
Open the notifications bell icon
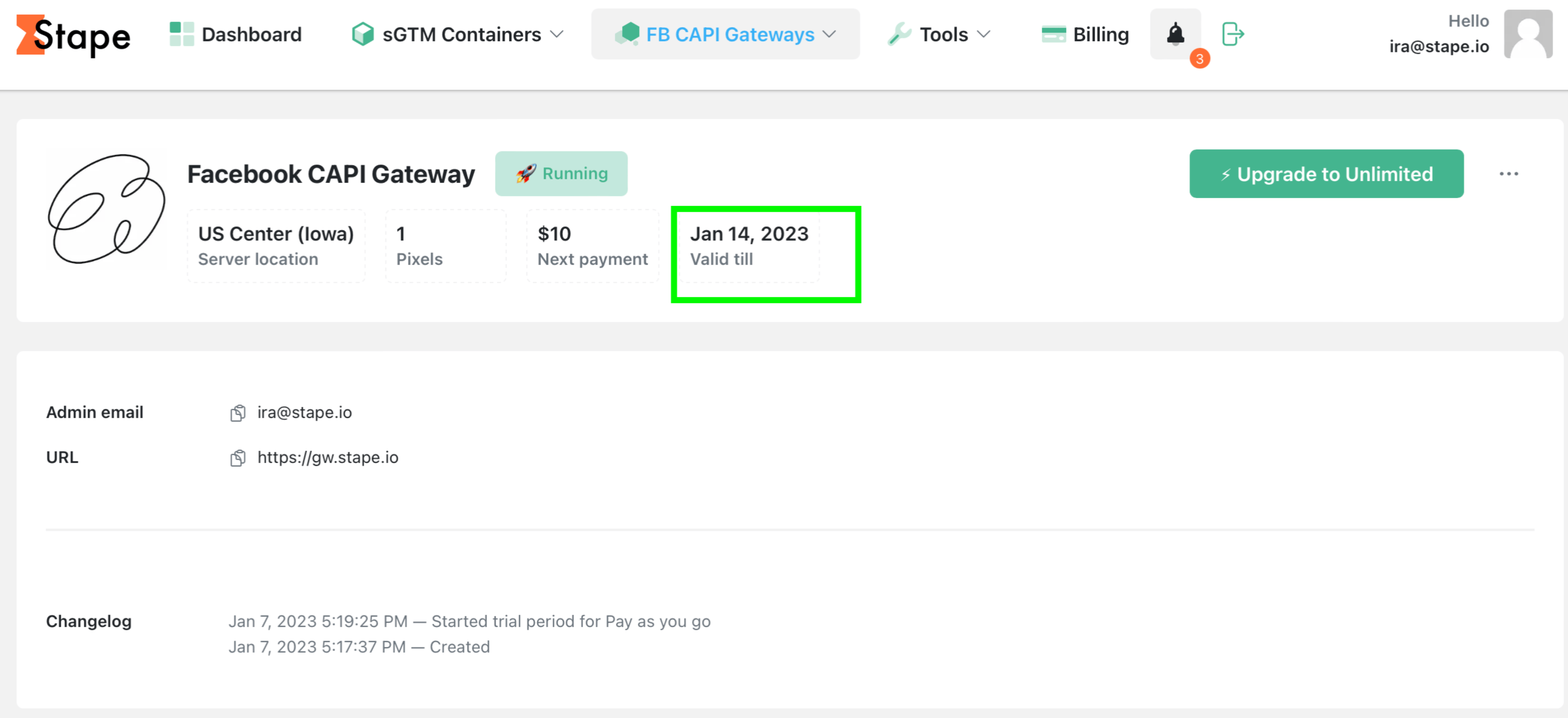1175,34
